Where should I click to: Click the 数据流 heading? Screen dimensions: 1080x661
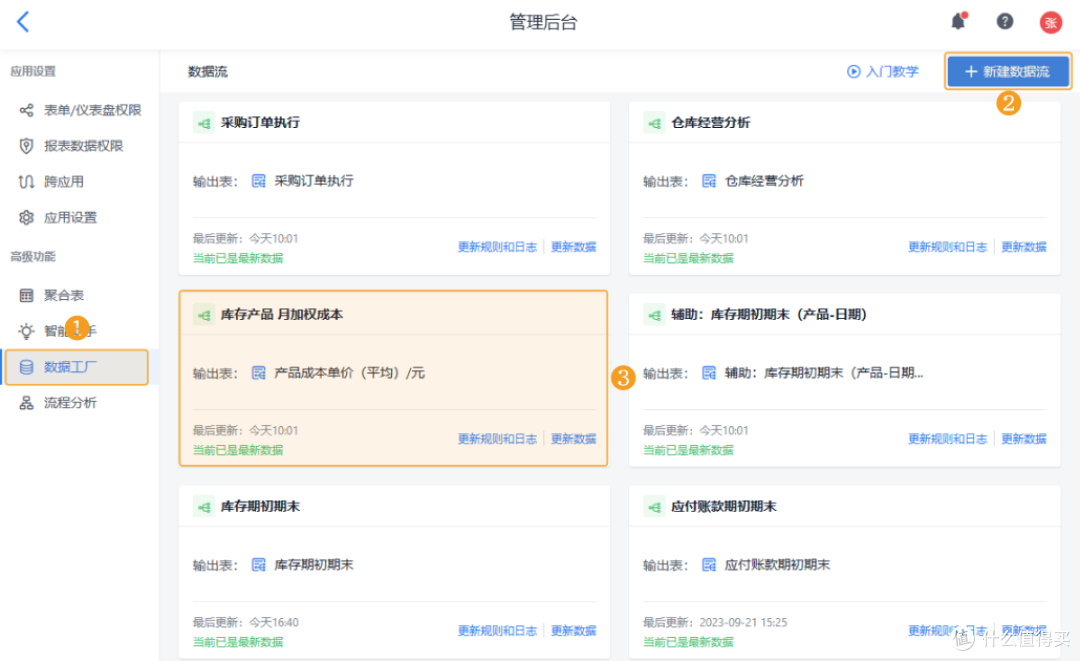208,72
